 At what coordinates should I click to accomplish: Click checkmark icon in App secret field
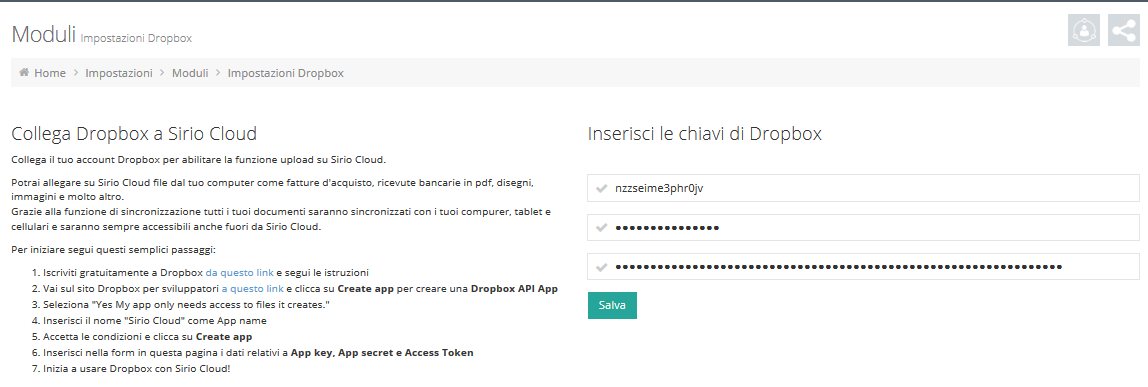(602, 228)
